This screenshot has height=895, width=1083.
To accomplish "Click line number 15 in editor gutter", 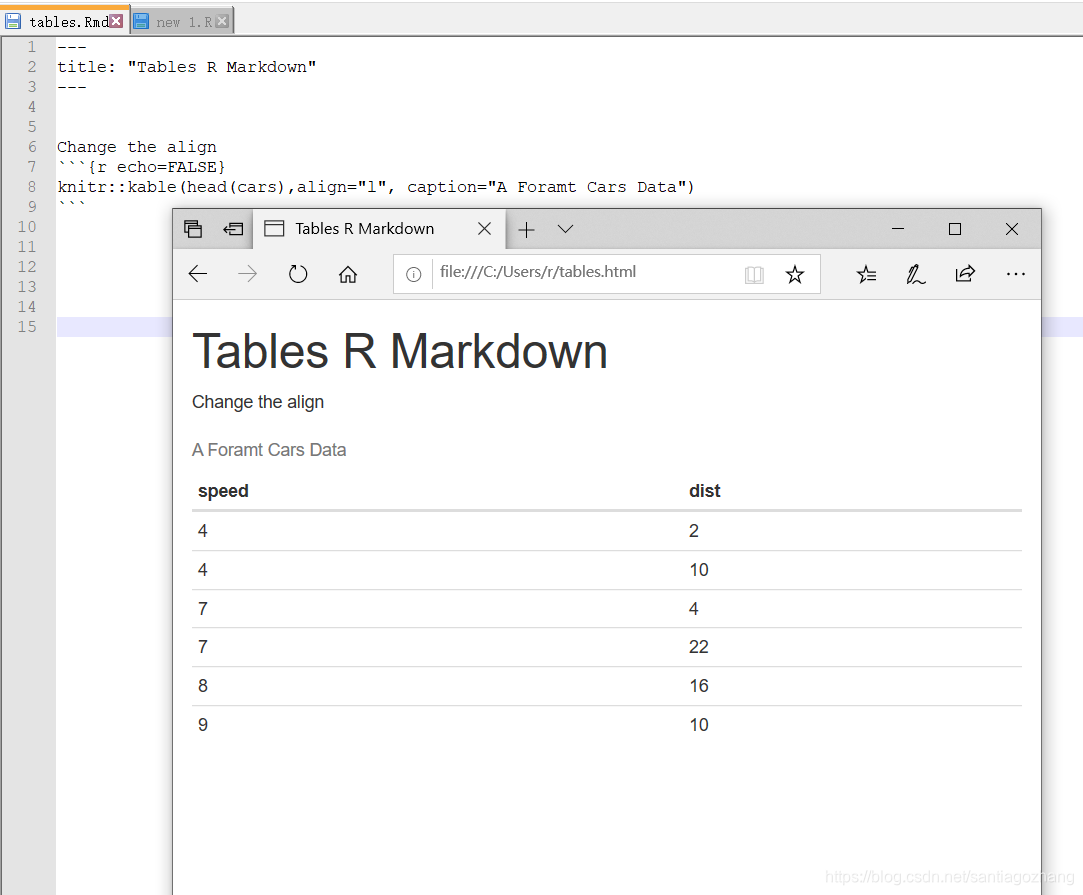I will (x=27, y=327).
